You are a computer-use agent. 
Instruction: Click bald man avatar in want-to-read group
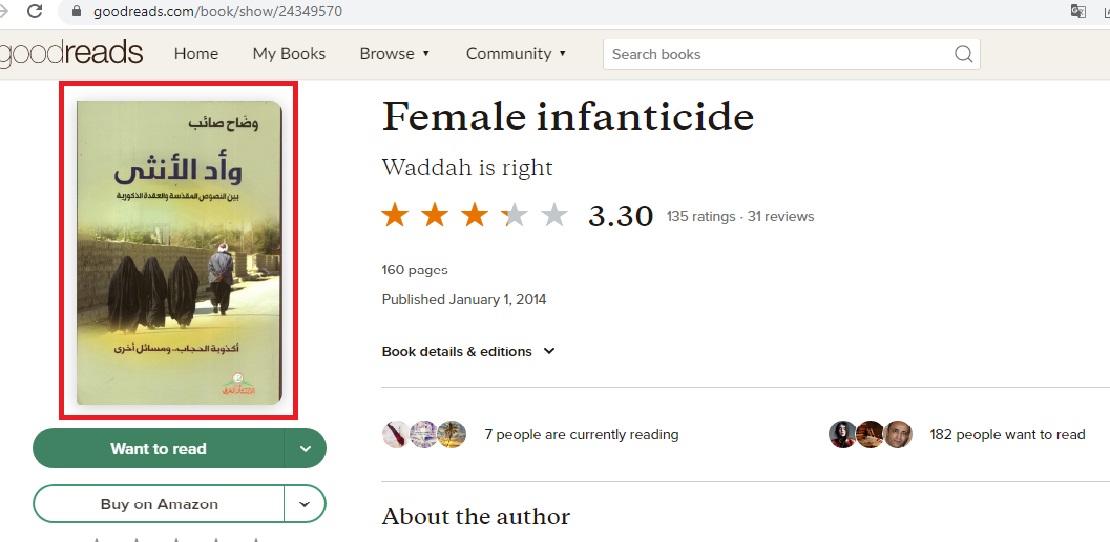(898, 434)
